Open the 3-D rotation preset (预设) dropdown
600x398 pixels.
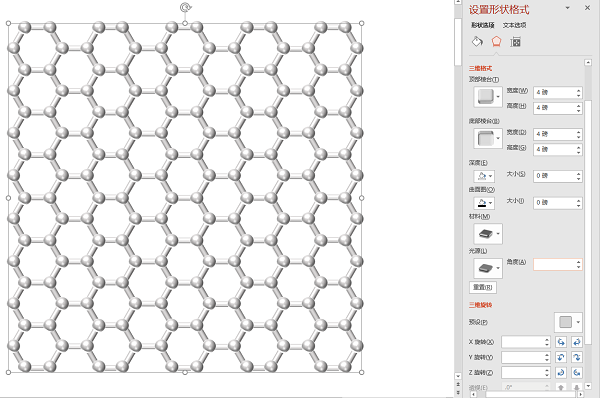click(x=568, y=322)
